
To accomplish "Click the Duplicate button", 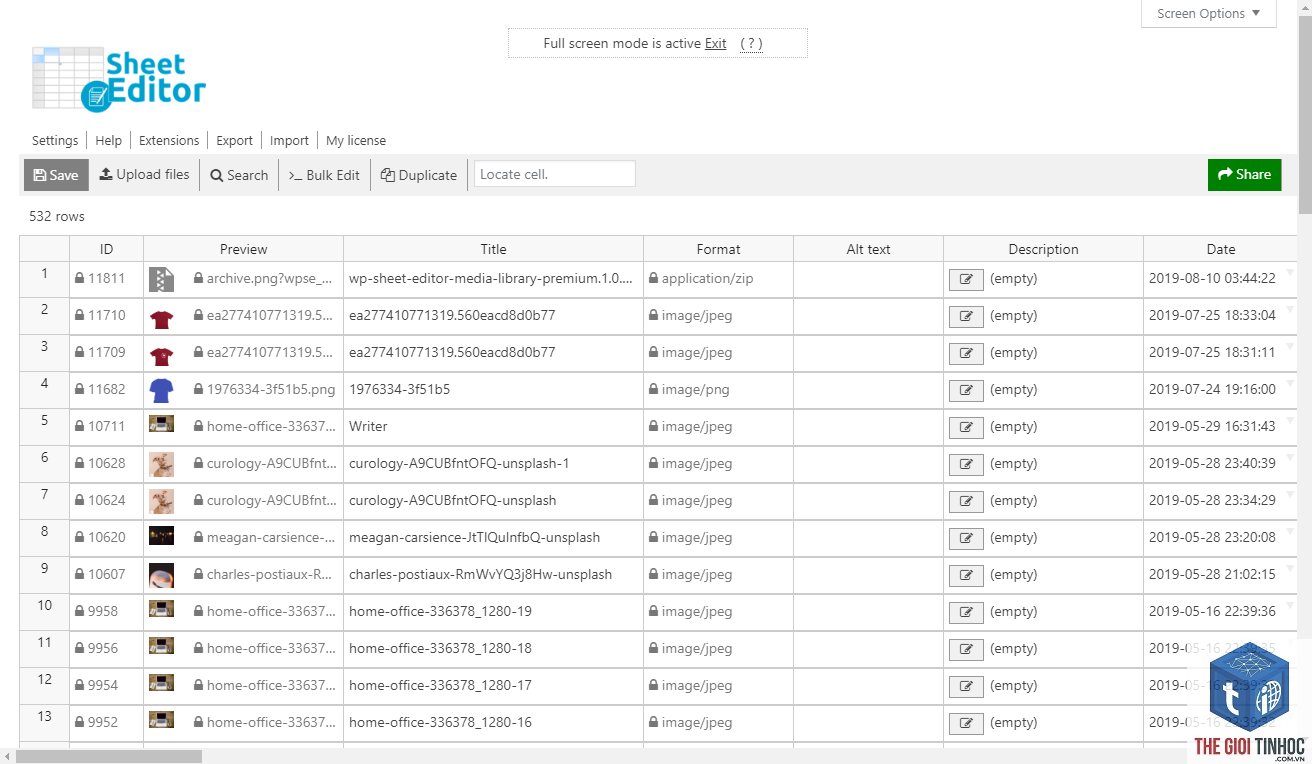I will [419, 175].
